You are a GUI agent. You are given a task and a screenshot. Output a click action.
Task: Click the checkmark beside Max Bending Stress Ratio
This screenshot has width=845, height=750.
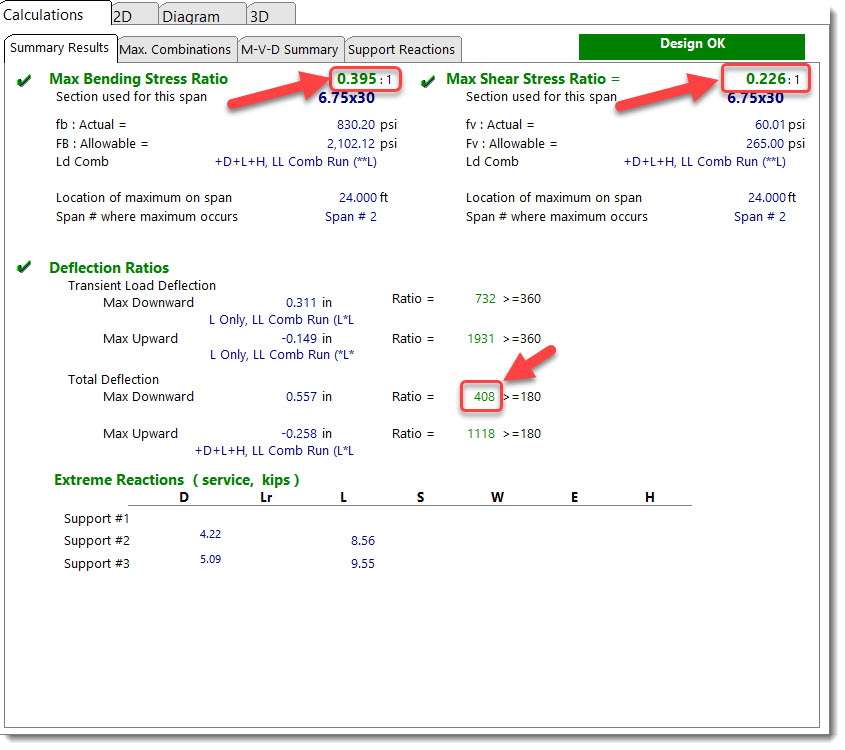(x=25, y=80)
